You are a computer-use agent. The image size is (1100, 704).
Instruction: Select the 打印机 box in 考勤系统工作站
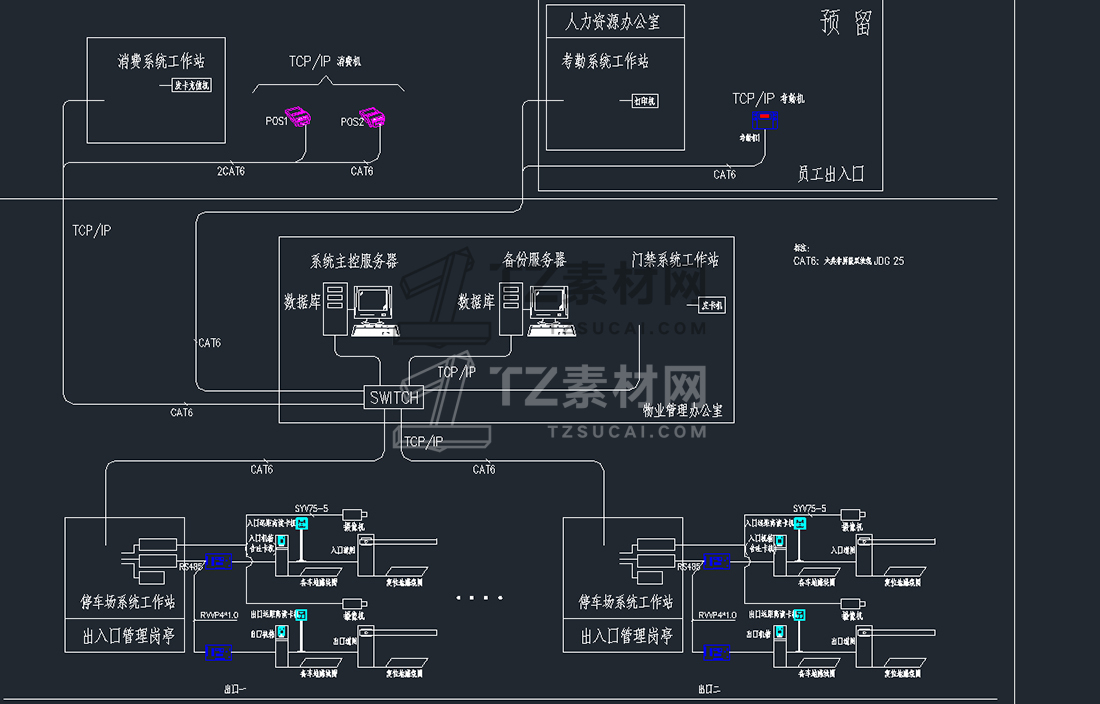(645, 101)
